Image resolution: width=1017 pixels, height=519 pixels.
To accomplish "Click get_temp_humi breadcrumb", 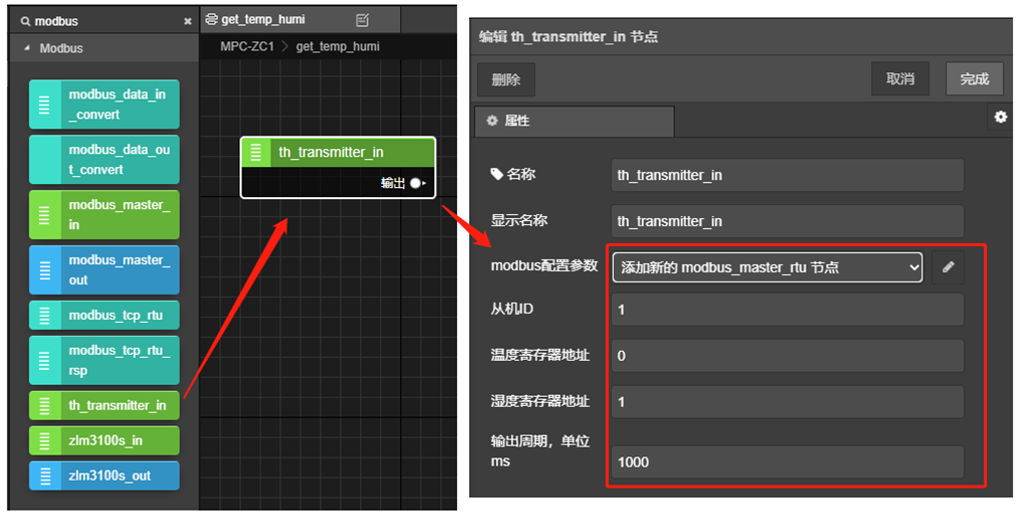I will [338, 47].
